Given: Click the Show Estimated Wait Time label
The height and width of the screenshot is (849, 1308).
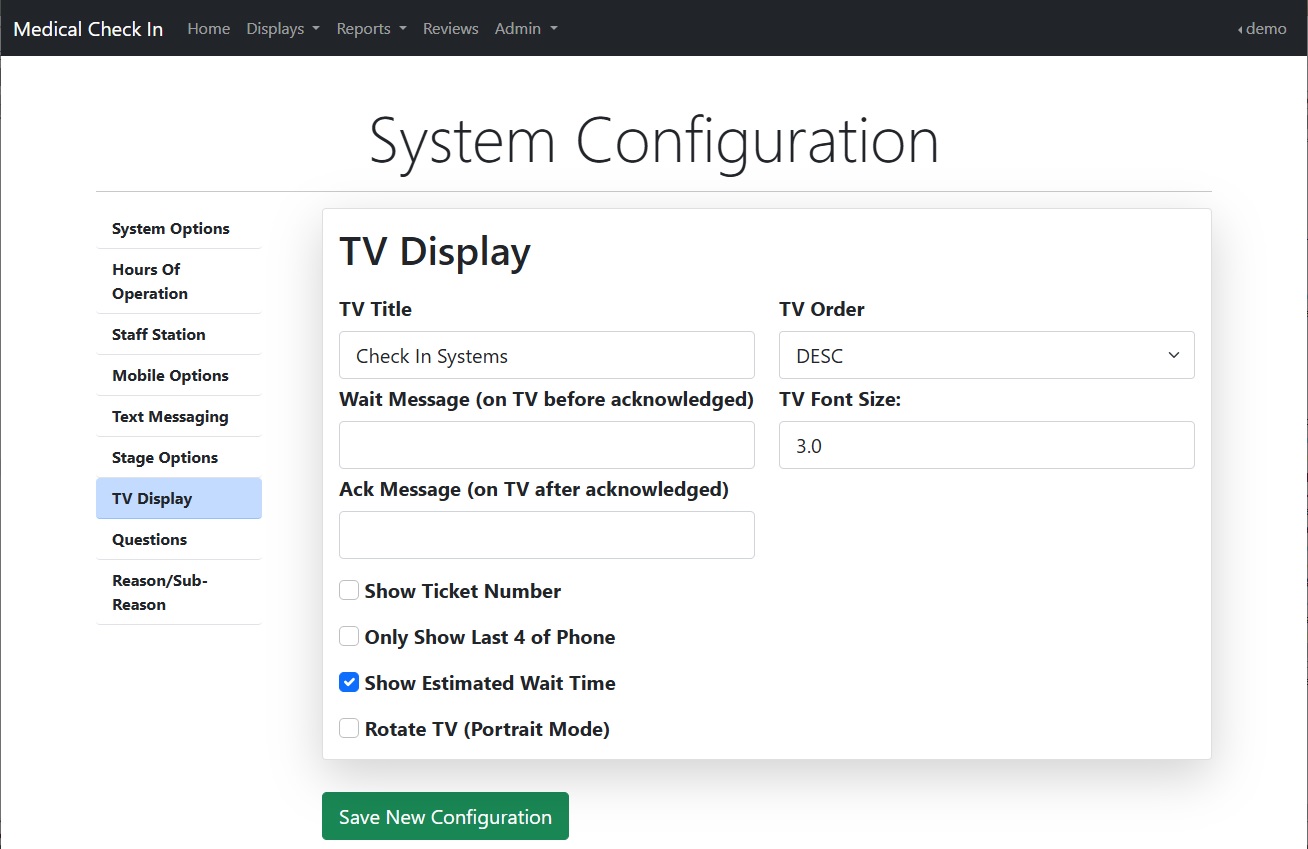Looking at the screenshot, I should [x=490, y=683].
